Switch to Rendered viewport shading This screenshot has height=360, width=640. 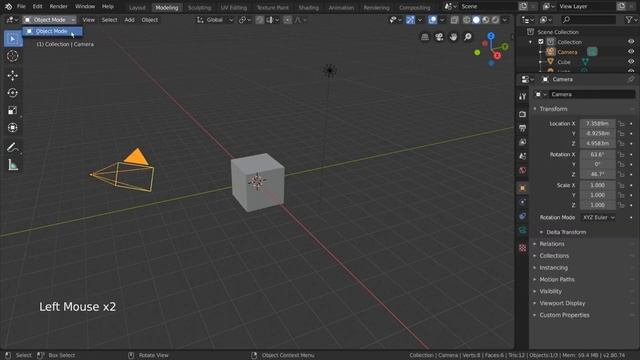pos(495,20)
